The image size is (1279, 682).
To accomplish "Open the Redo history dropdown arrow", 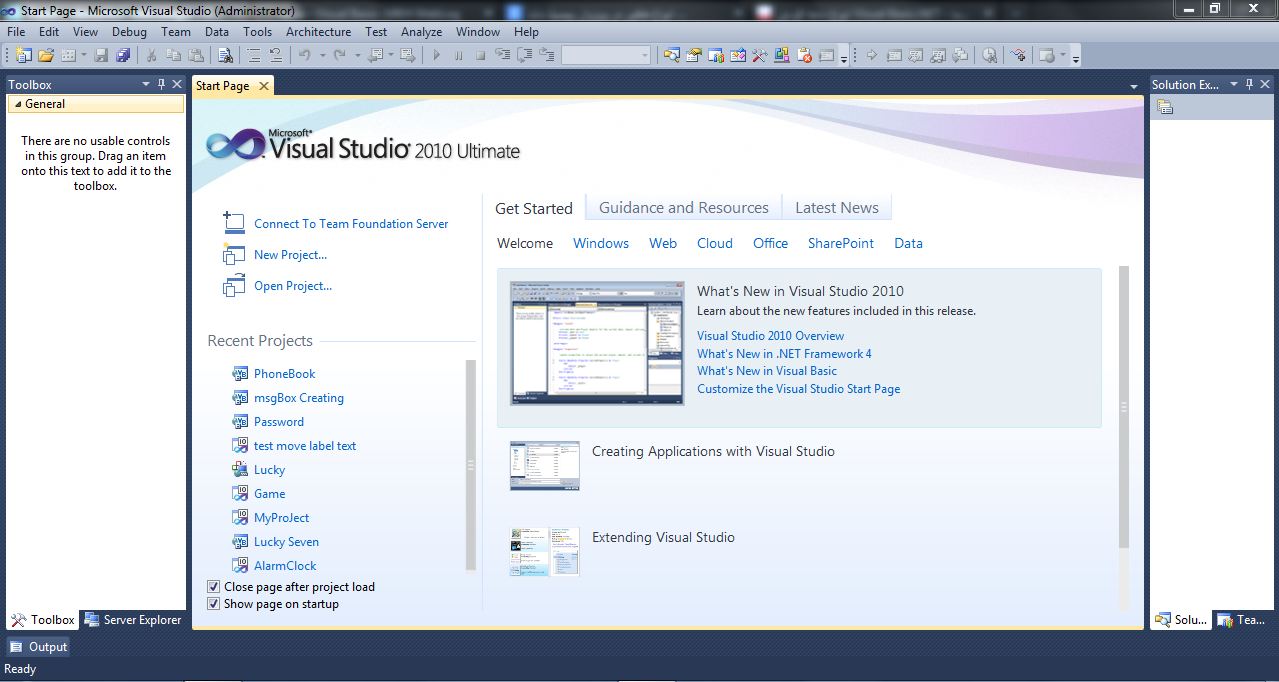I will click(x=357, y=55).
